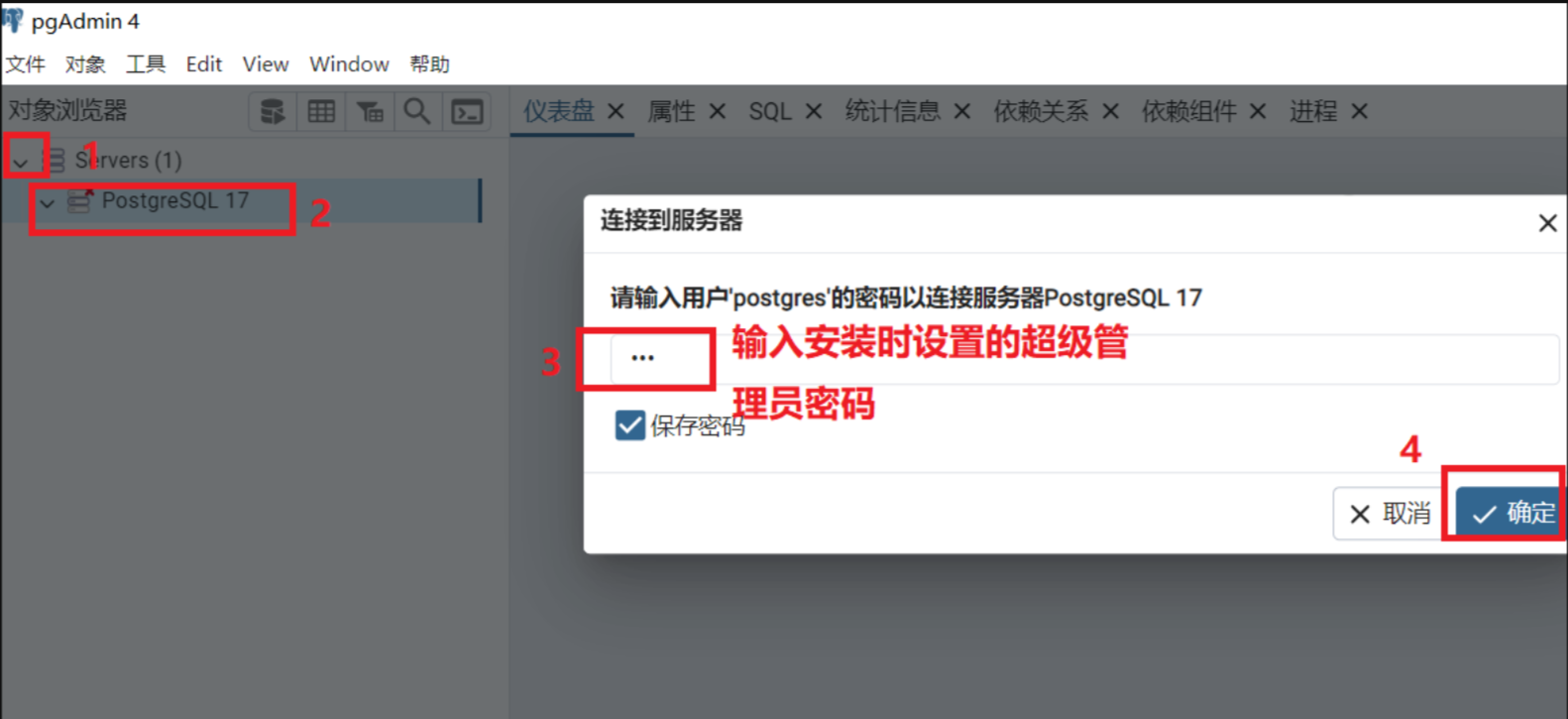Close the 进程 tab

coord(1360,111)
